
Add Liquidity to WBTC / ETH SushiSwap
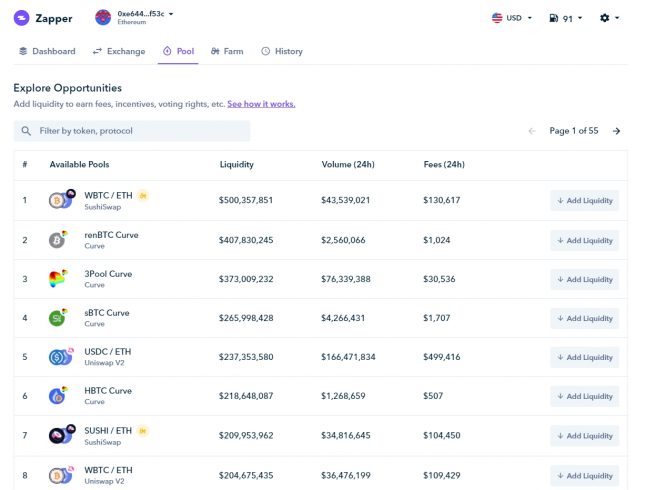585,200
